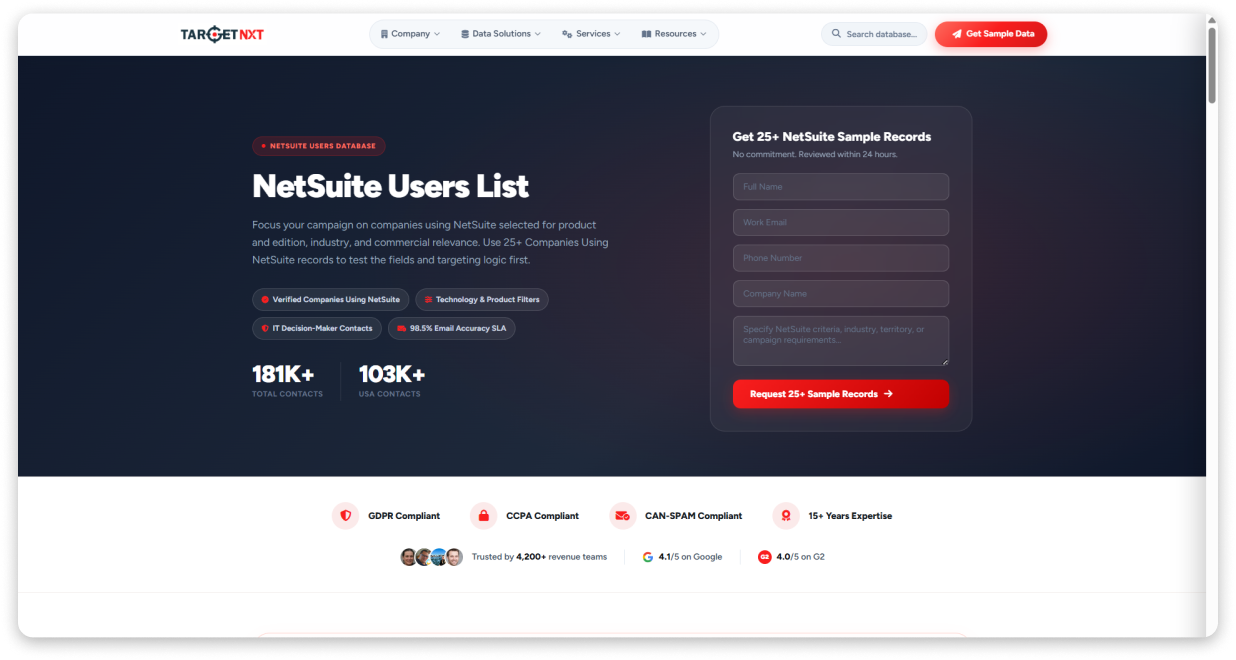
Task: Click arrow icon on Request Sample Records button
Action: (x=888, y=394)
